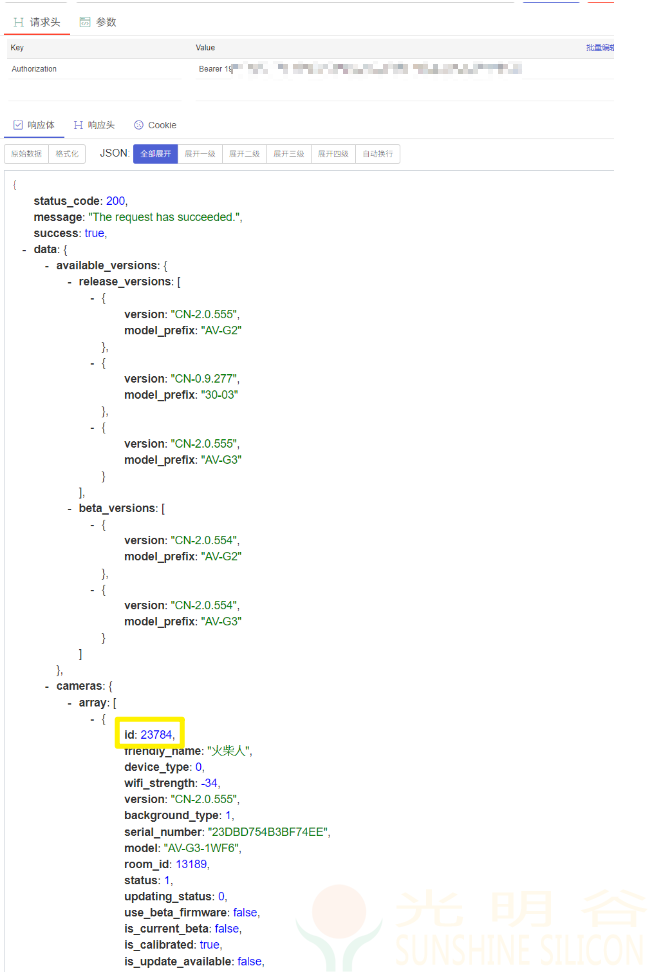Click 展开二级 to expand two levels
Viewport: 655px width, 972px height.
click(x=244, y=154)
